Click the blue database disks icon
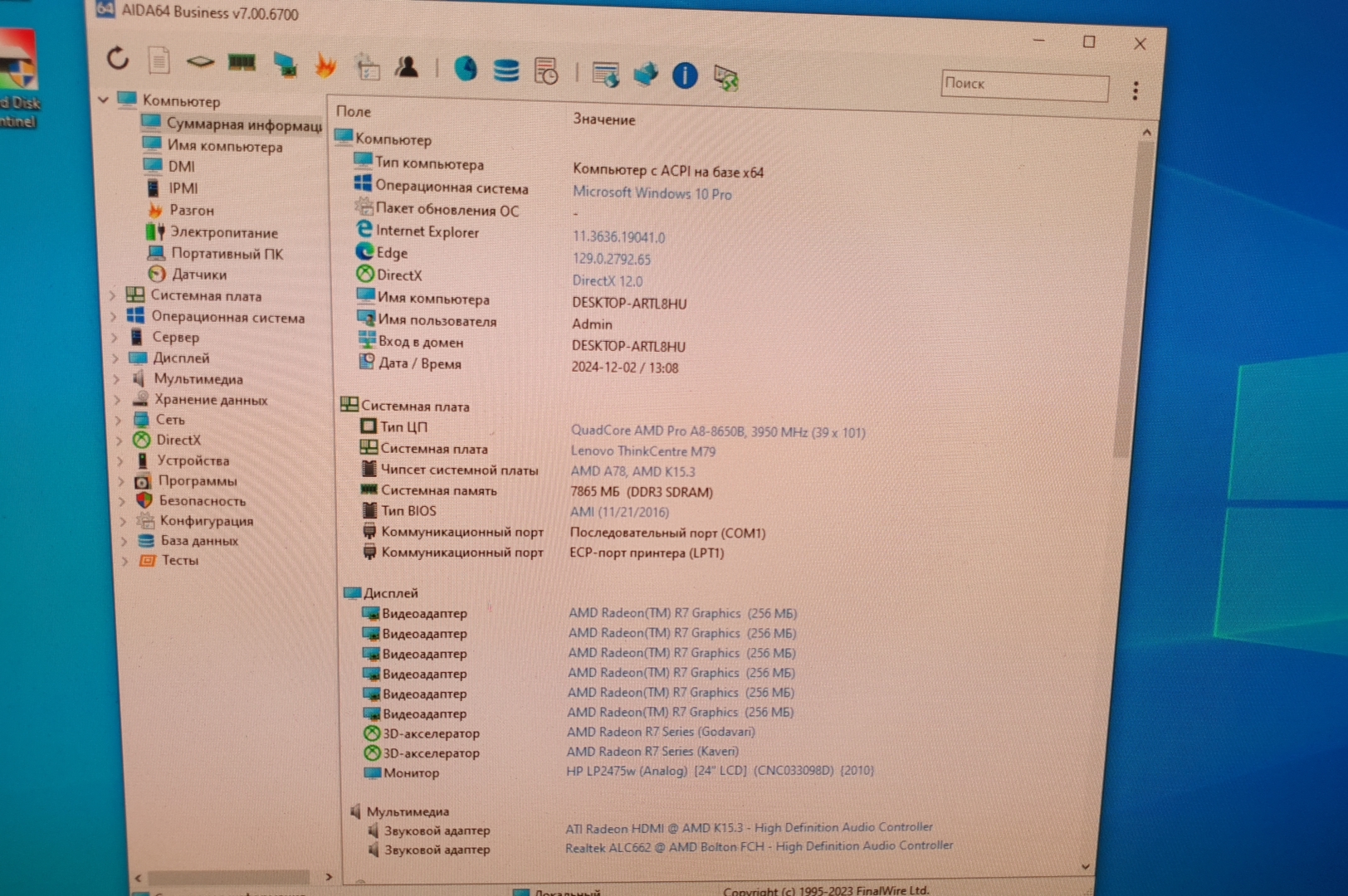Screen dimensions: 1348x896 505,71
